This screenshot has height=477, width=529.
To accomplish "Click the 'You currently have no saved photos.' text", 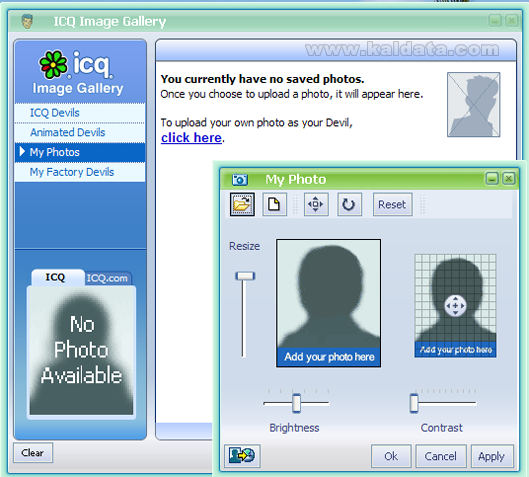I will pos(262,79).
